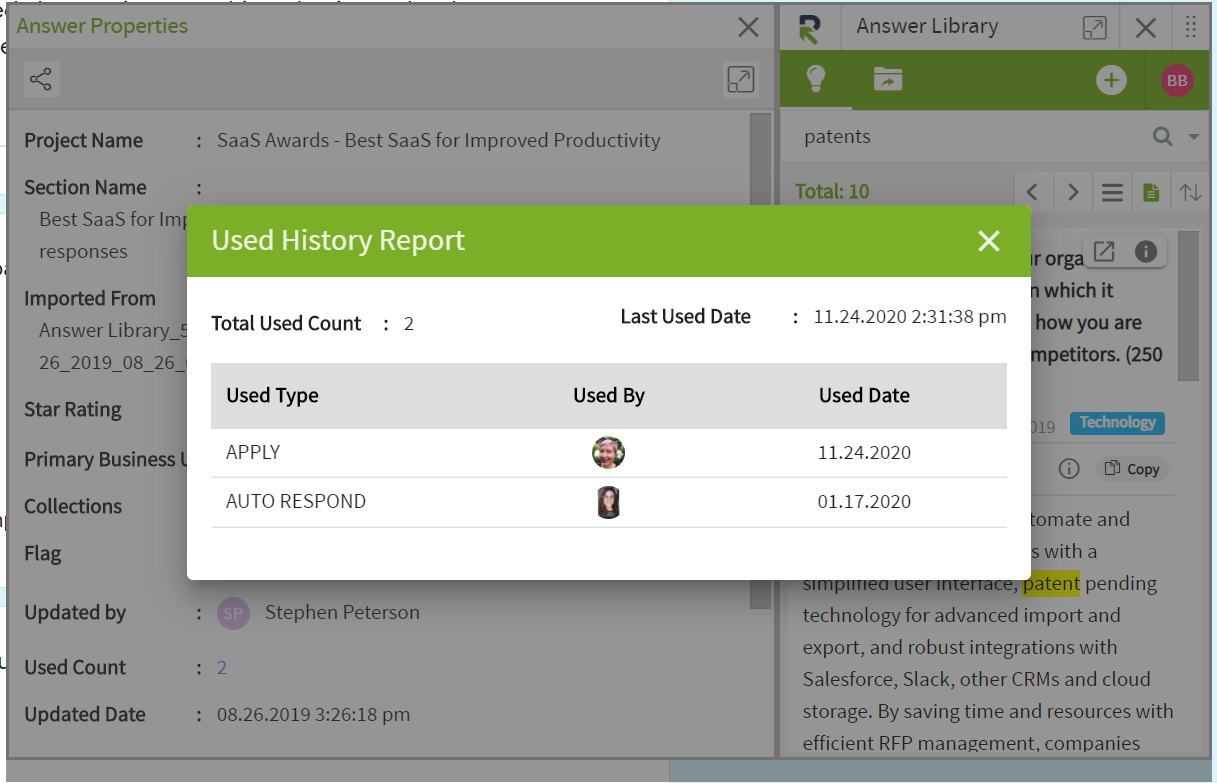This screenshot has height=783, width=1217.
Task: Toggle the sort order arrows icon
Action: [1190, 191]
